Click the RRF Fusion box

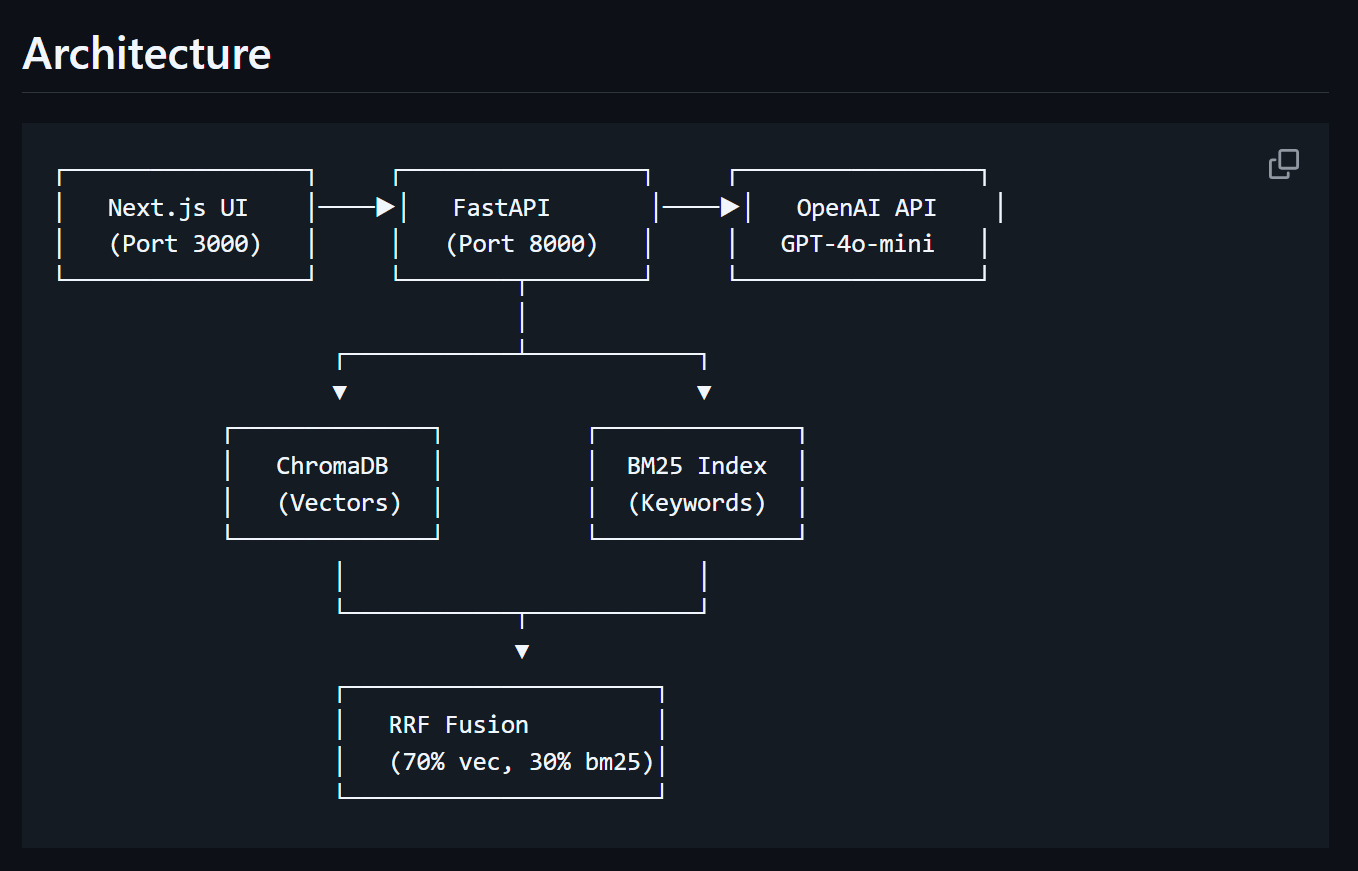click(500, 742)
